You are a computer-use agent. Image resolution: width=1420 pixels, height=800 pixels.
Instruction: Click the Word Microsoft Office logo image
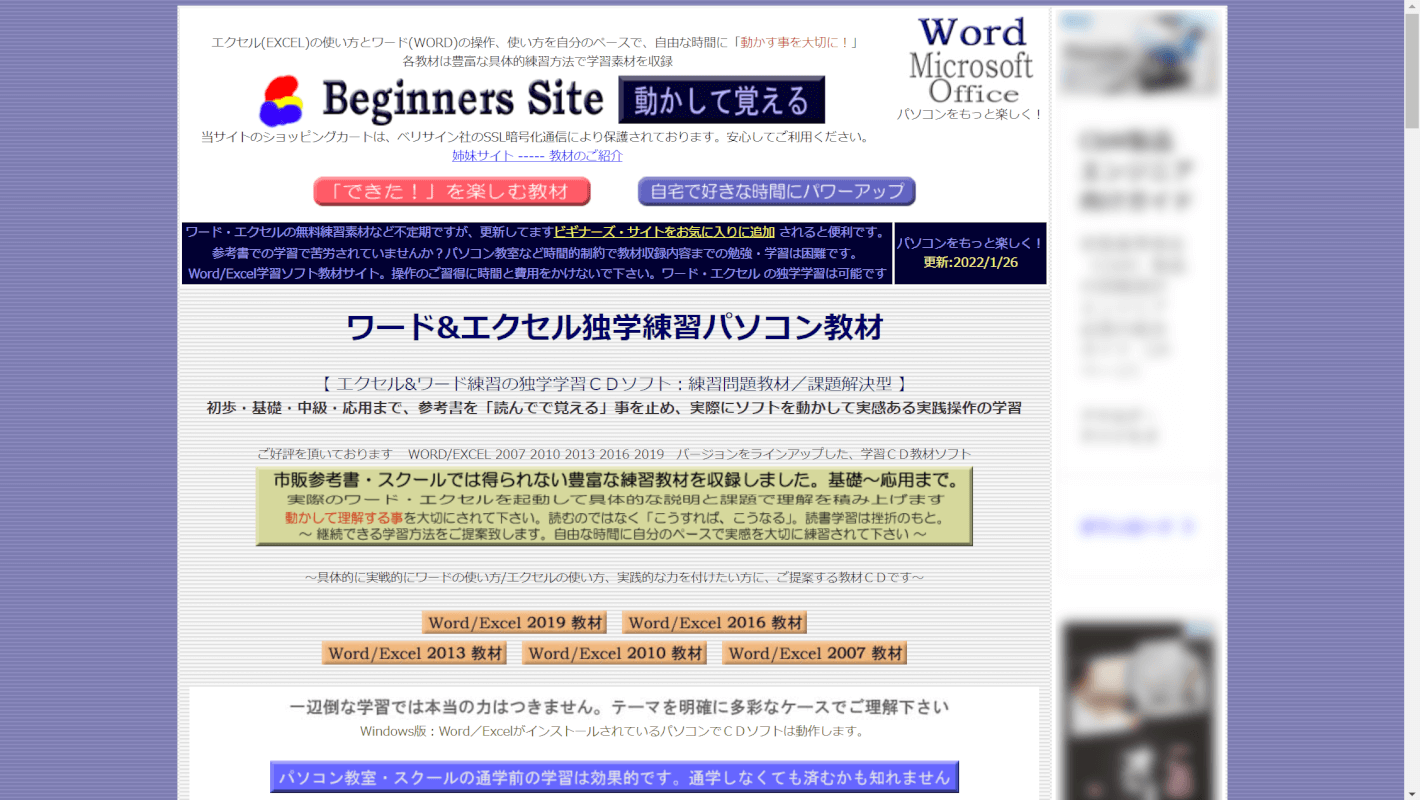970,60
